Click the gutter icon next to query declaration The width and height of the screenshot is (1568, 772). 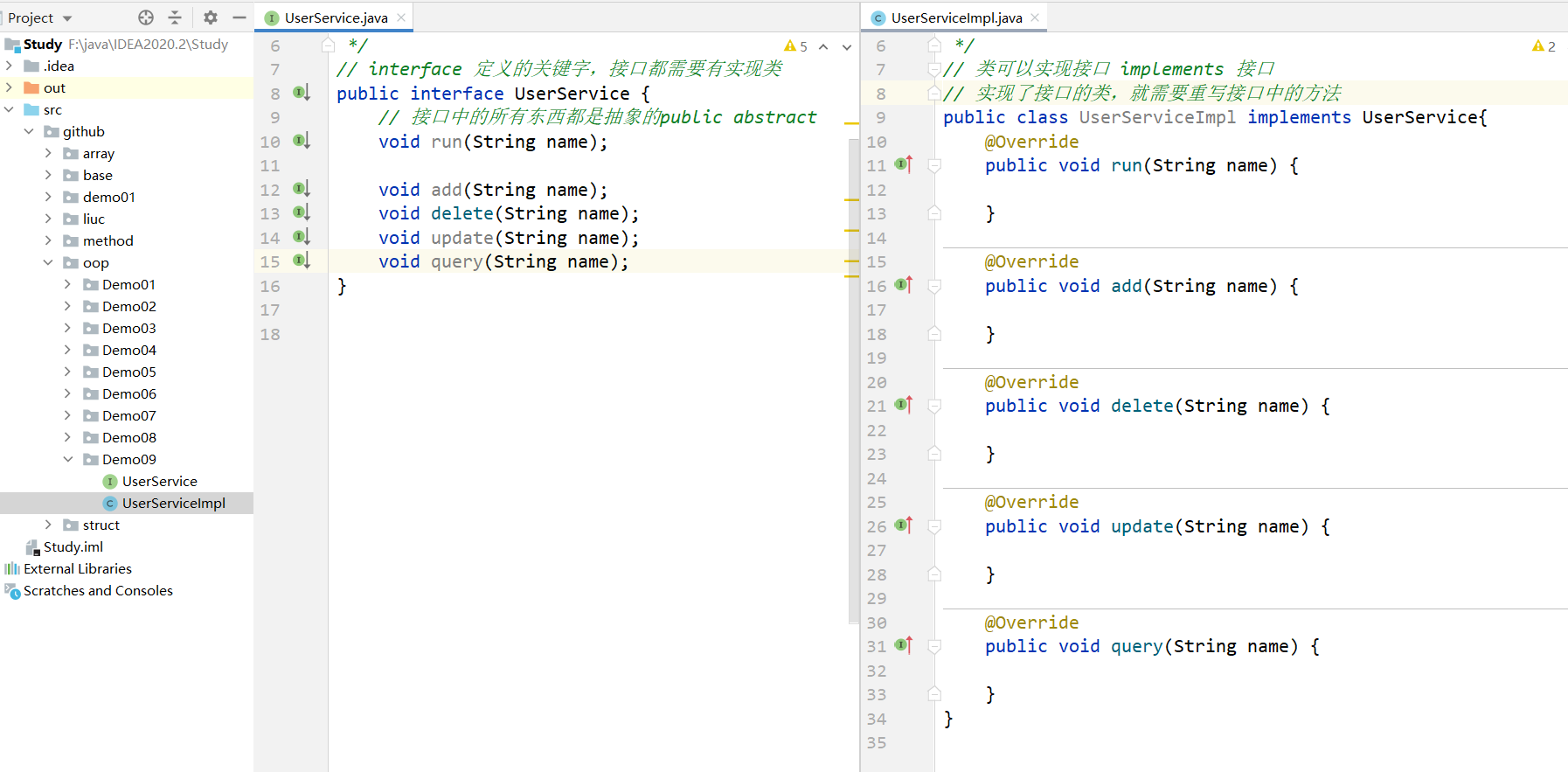tap(301, 261)
